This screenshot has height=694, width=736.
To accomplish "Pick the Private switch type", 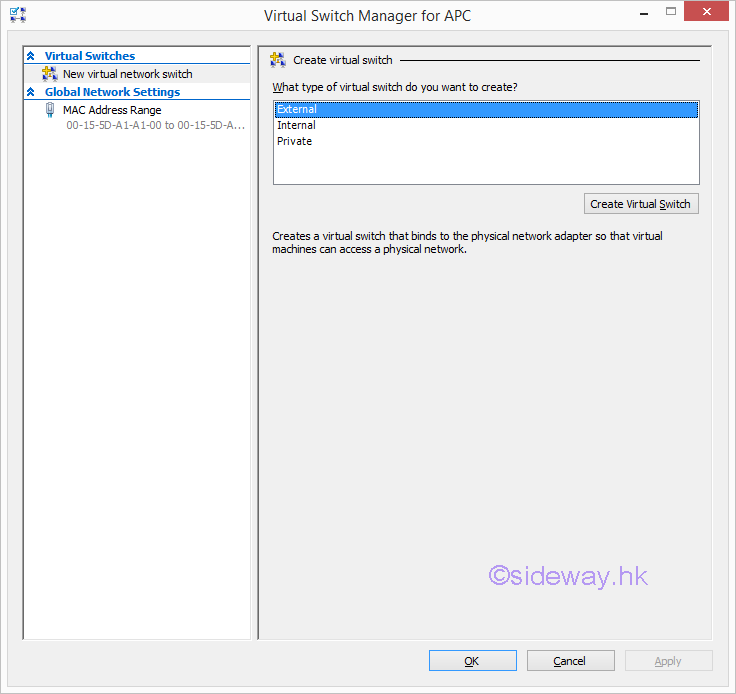I will [294, 141].
